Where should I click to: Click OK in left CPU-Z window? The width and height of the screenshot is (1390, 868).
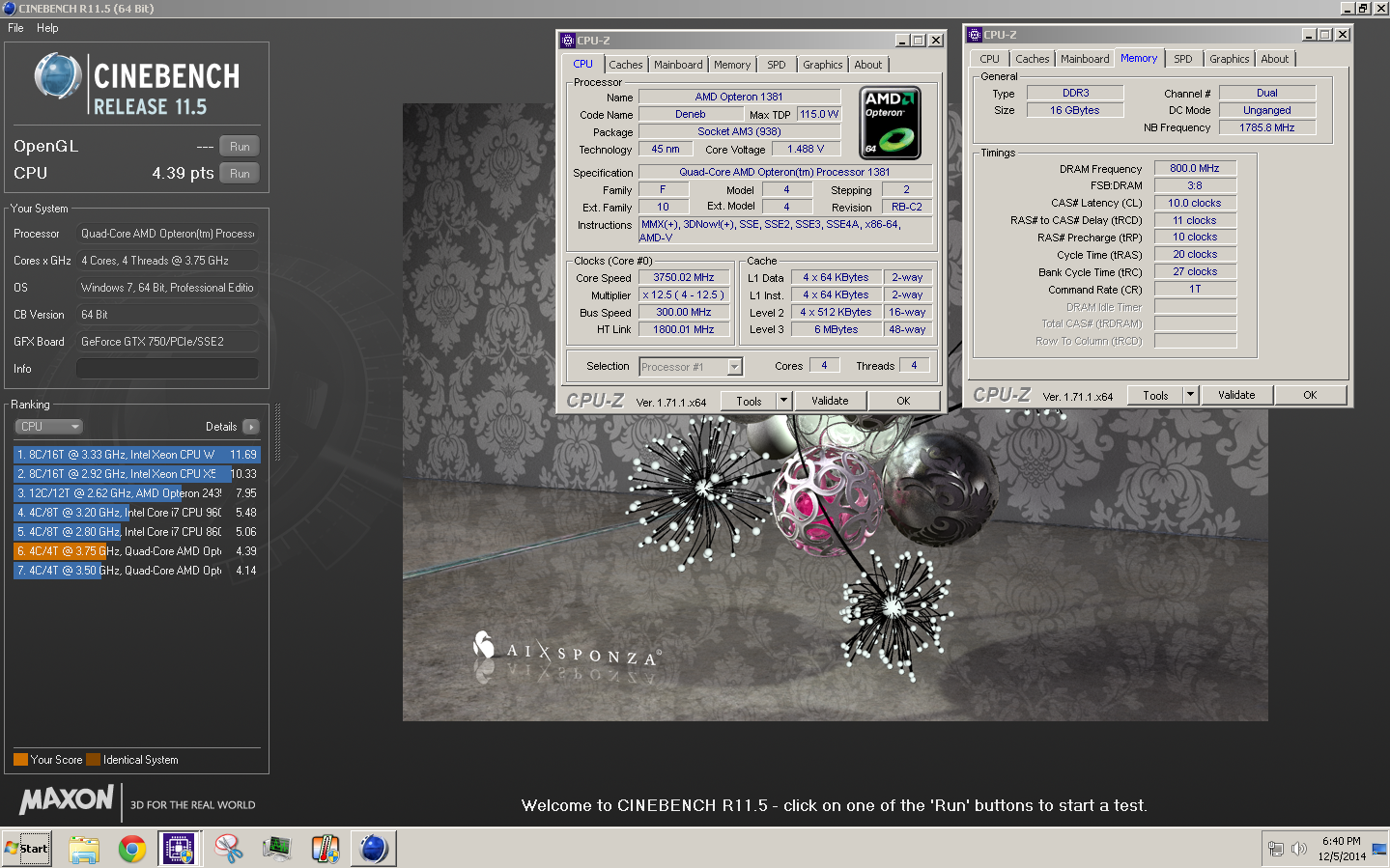pos(903,401)
